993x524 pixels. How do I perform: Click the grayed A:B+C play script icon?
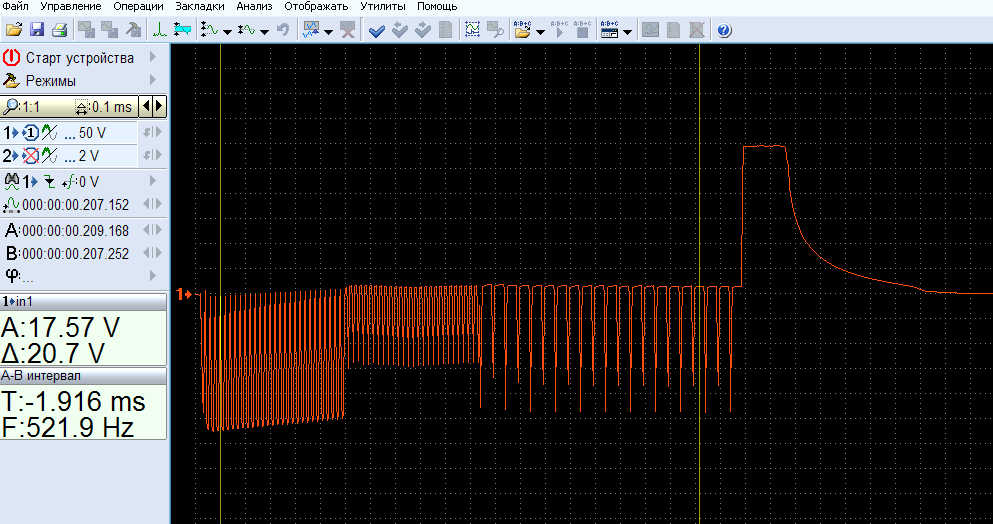coord(560,30)
